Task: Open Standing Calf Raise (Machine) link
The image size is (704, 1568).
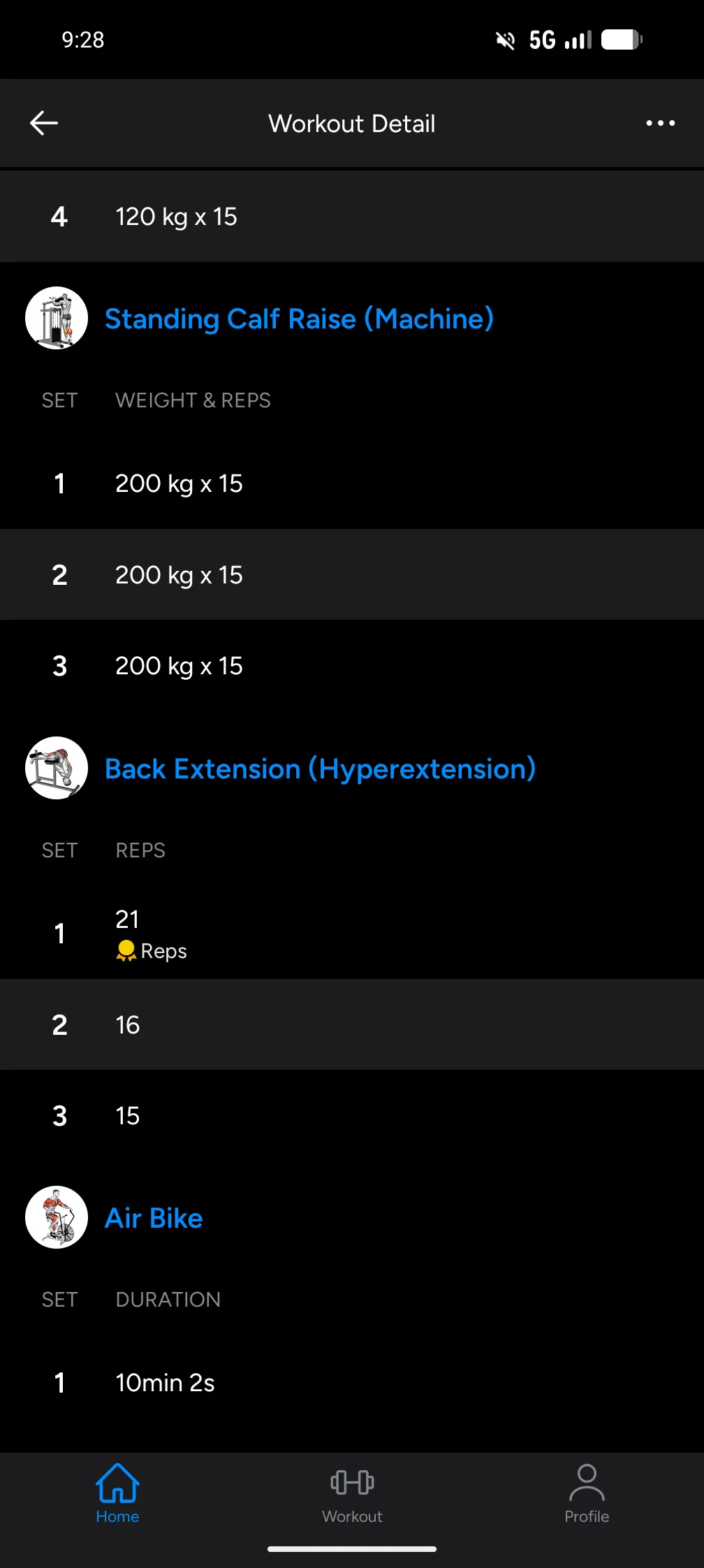Action: pos(299,319)
